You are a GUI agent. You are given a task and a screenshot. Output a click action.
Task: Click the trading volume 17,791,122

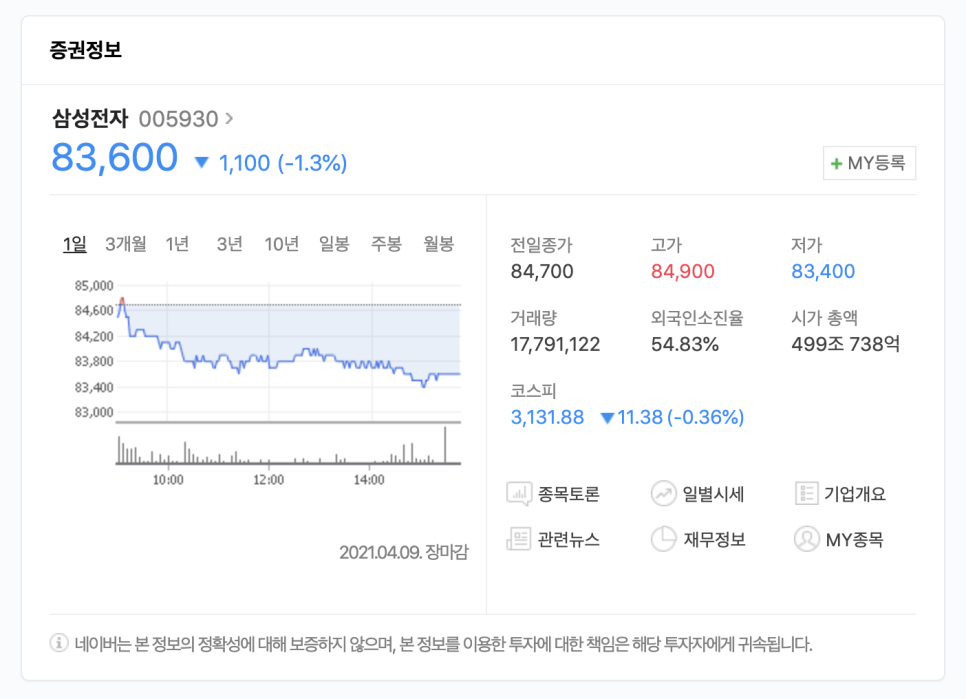coord(555,344)
